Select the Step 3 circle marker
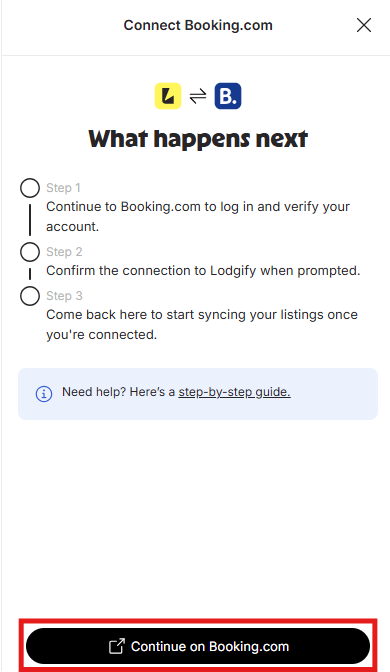 pyautogui.click(x=30, y=296)
